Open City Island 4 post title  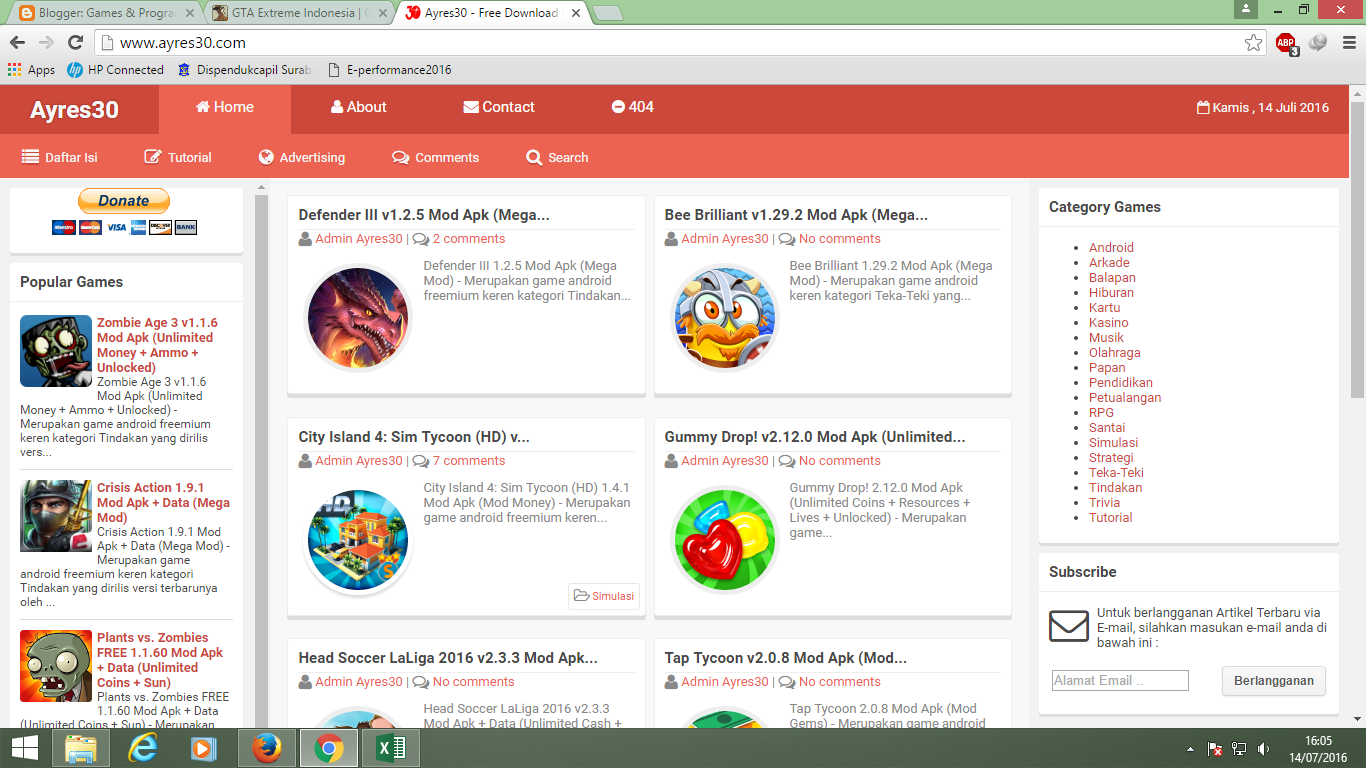click(x=414, y=437)
